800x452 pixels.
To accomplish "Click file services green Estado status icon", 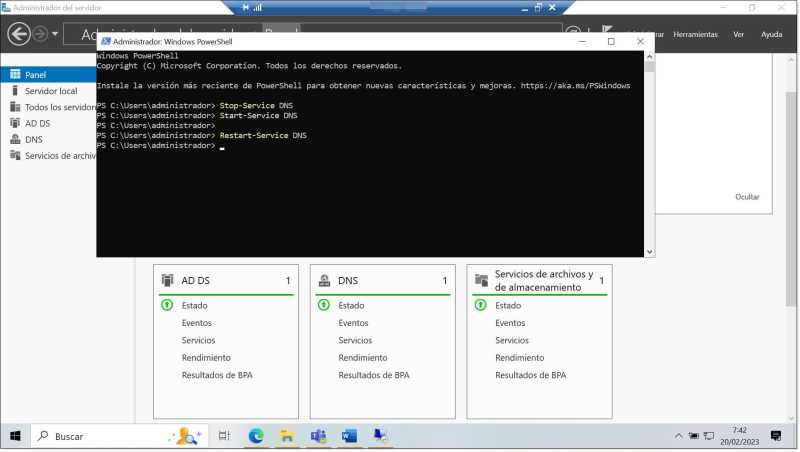I will [x=480, y=305].
